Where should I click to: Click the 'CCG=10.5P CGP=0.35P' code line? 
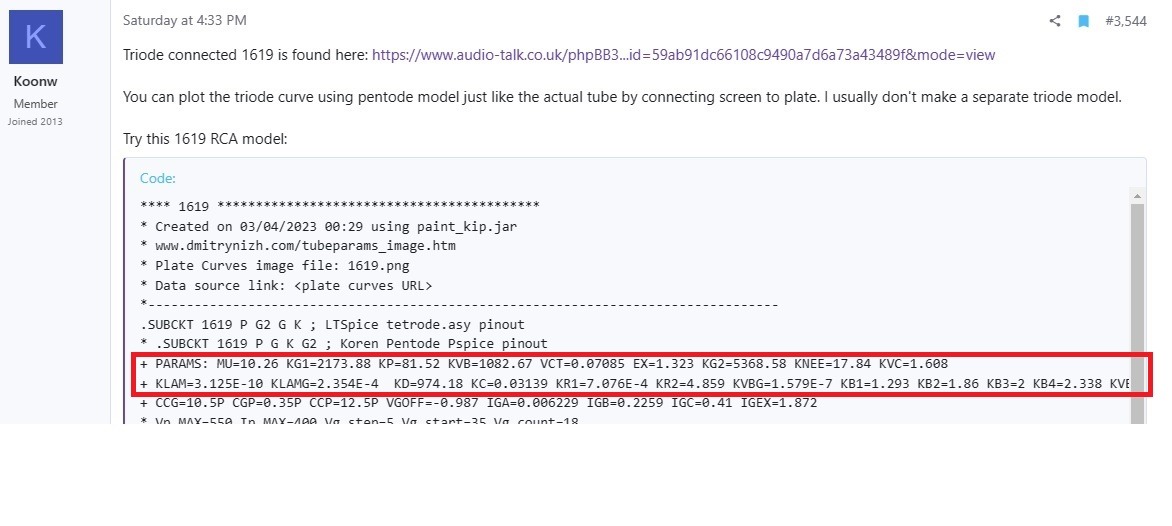coord(478,403)
